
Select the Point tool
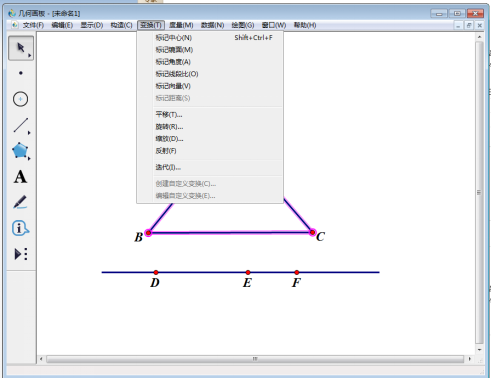(21, 73)
